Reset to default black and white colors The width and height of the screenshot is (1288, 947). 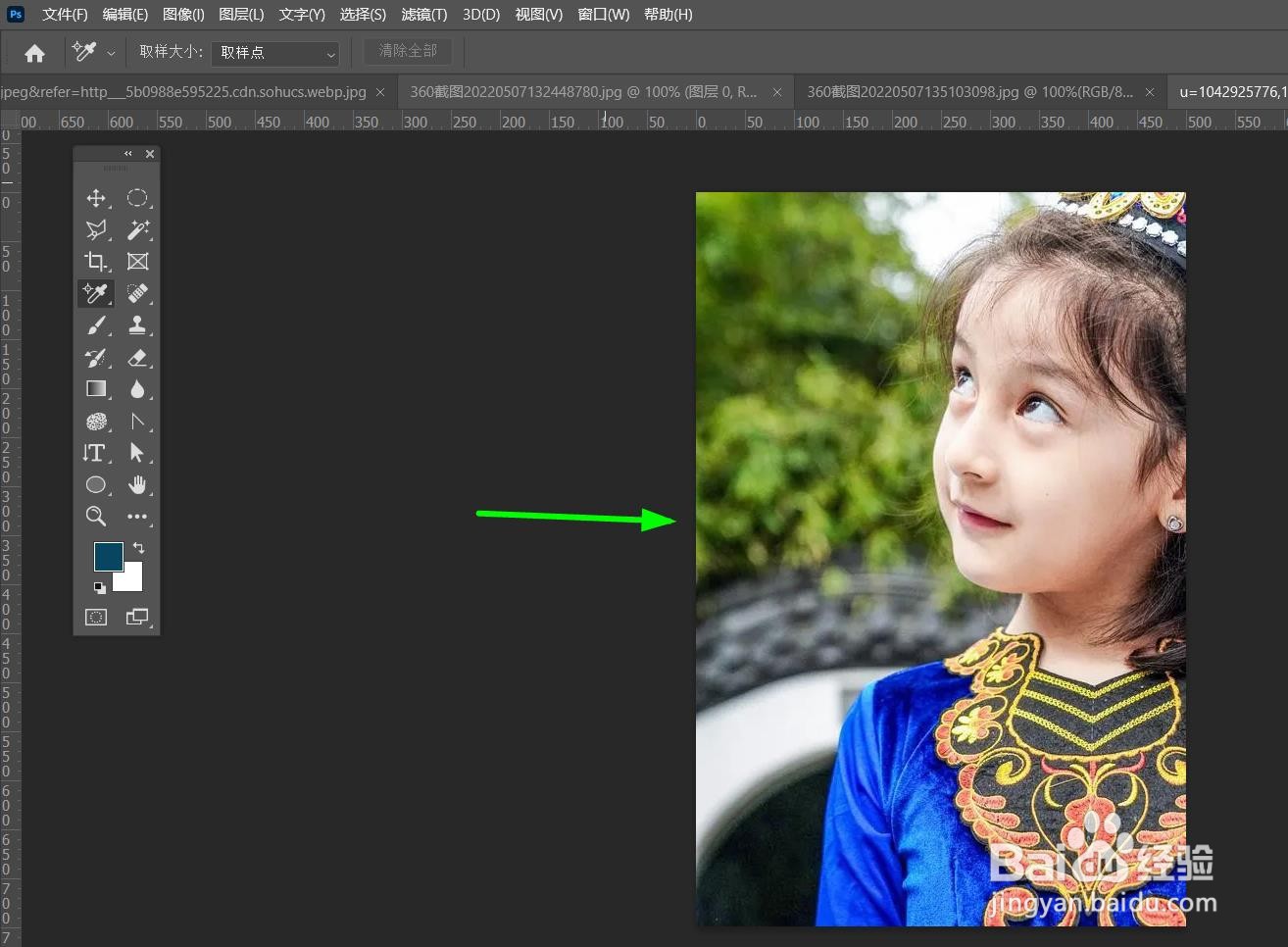pyautogui.click(x=99, y=587)
